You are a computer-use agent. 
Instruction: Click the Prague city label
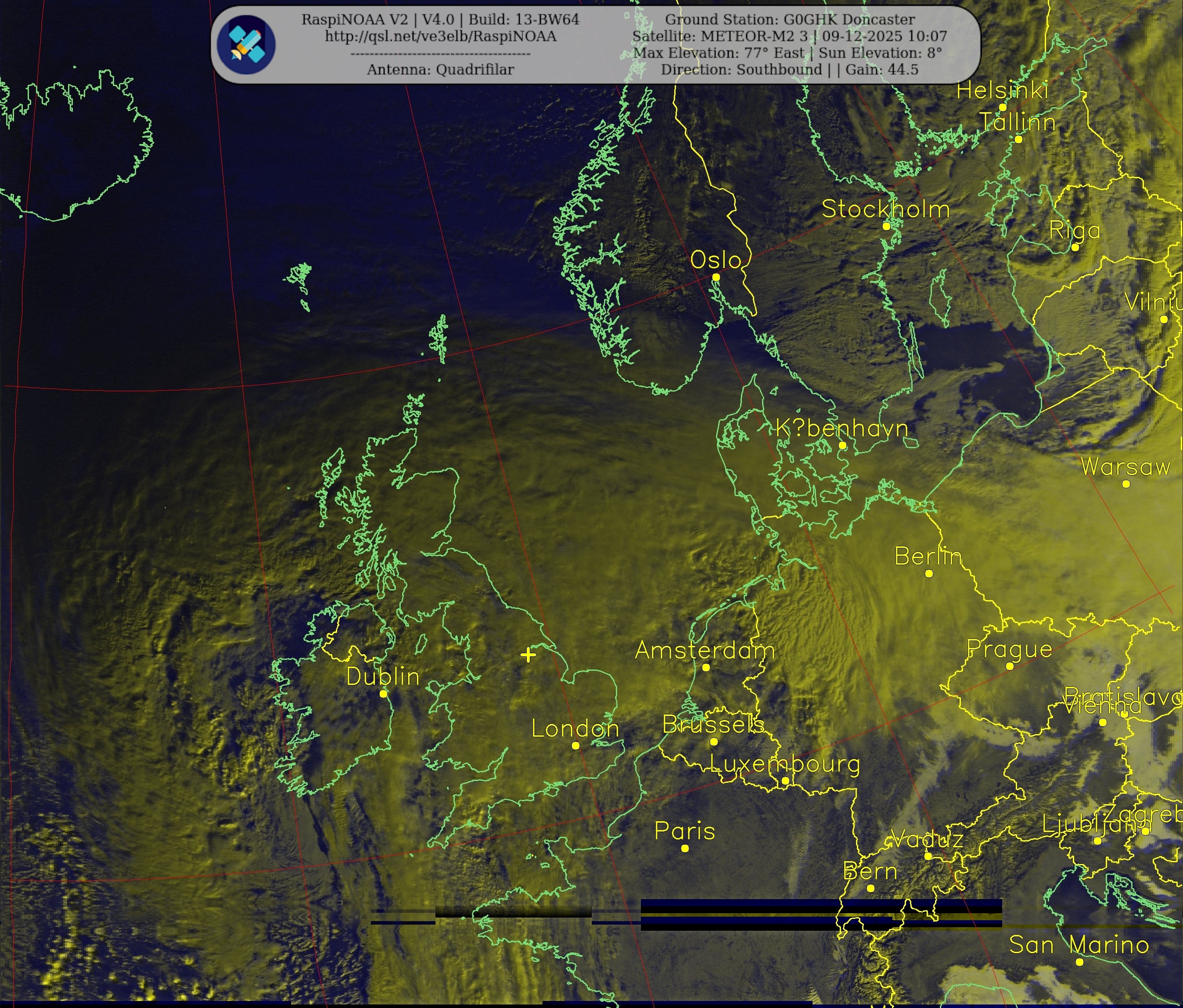coord(1009,649)
